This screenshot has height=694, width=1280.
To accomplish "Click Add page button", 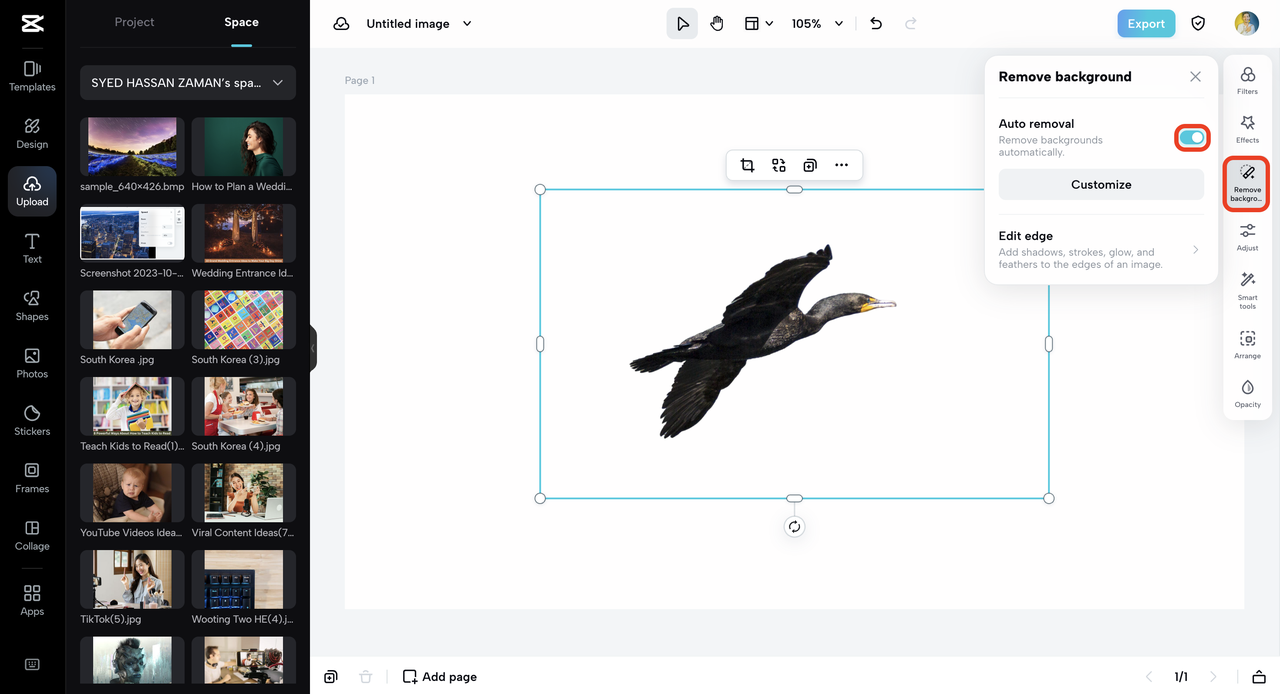I will click(x=440, y=677).
